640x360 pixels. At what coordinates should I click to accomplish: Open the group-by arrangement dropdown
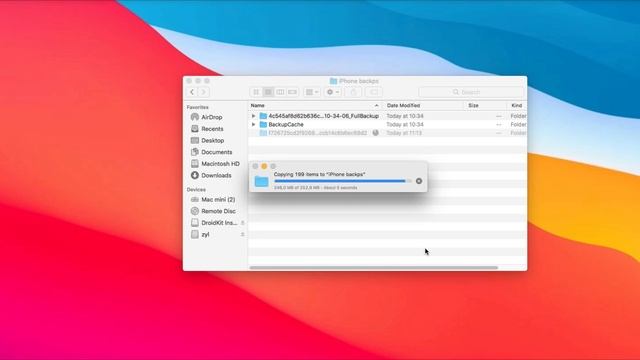tap(312, 92)
